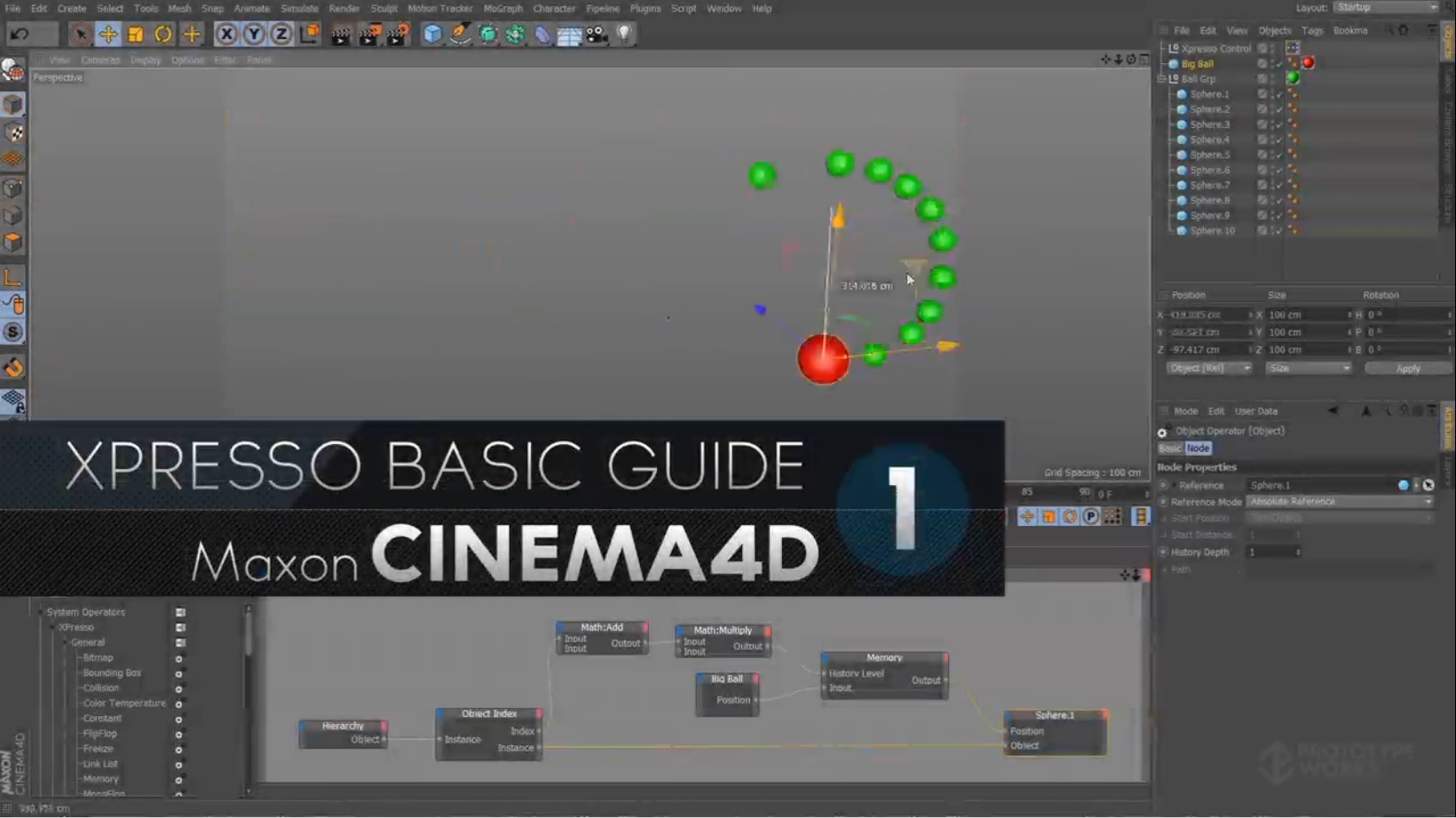
Task: Add a Camera object
Action: pos(597,34)
